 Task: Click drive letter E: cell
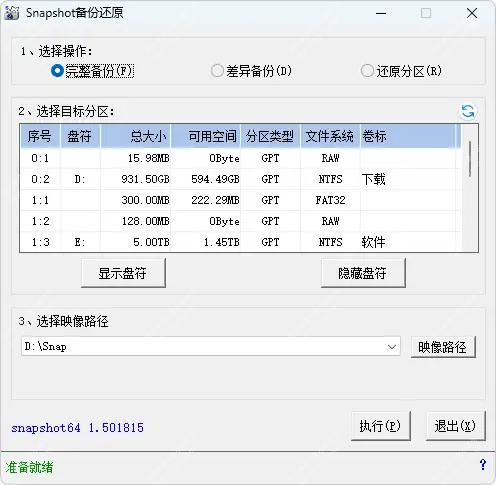[80, 242]
